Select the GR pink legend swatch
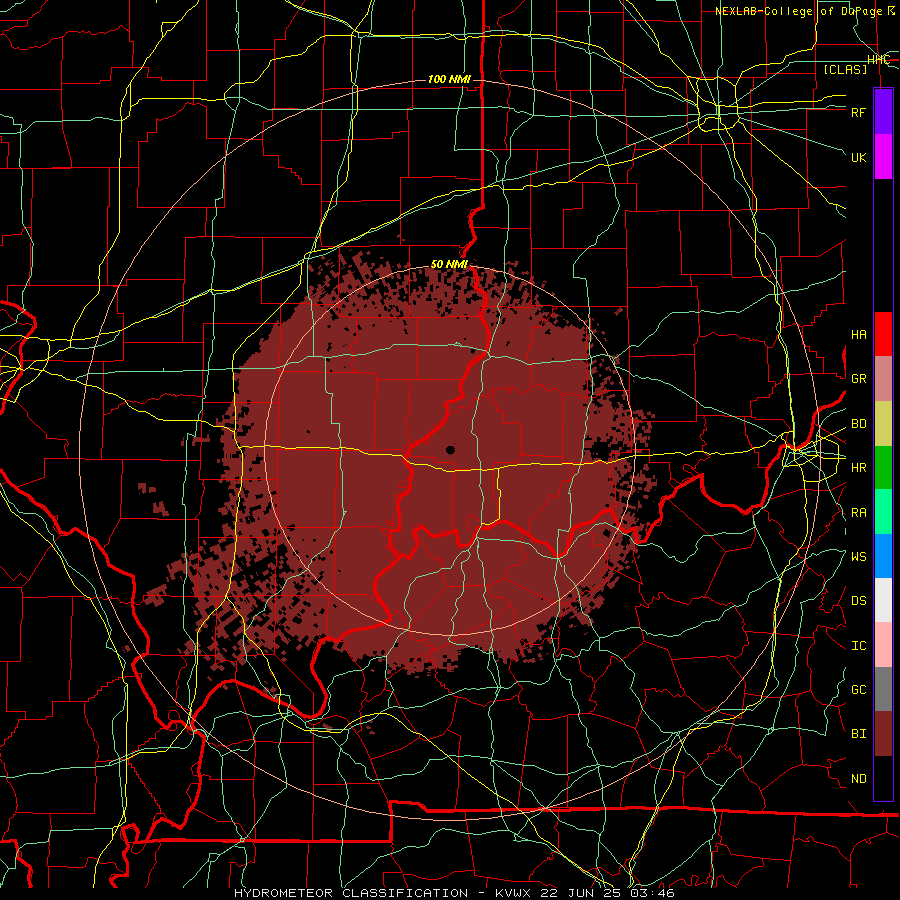Viewport: 900px width, 900px height. tap(883, 379)
